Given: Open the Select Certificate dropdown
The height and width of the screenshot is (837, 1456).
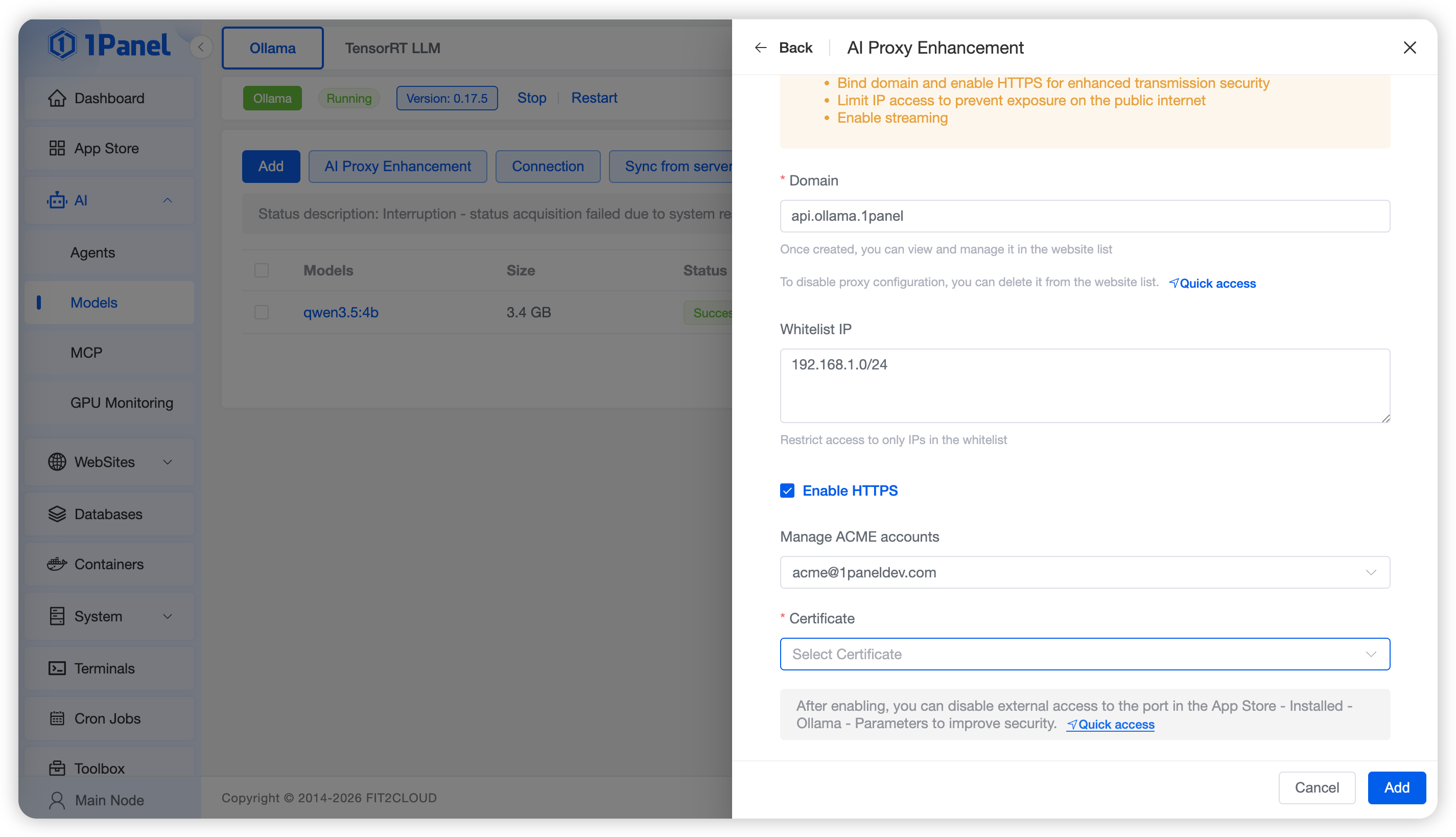Looking at the screenshot, I should click(1084, 654).
